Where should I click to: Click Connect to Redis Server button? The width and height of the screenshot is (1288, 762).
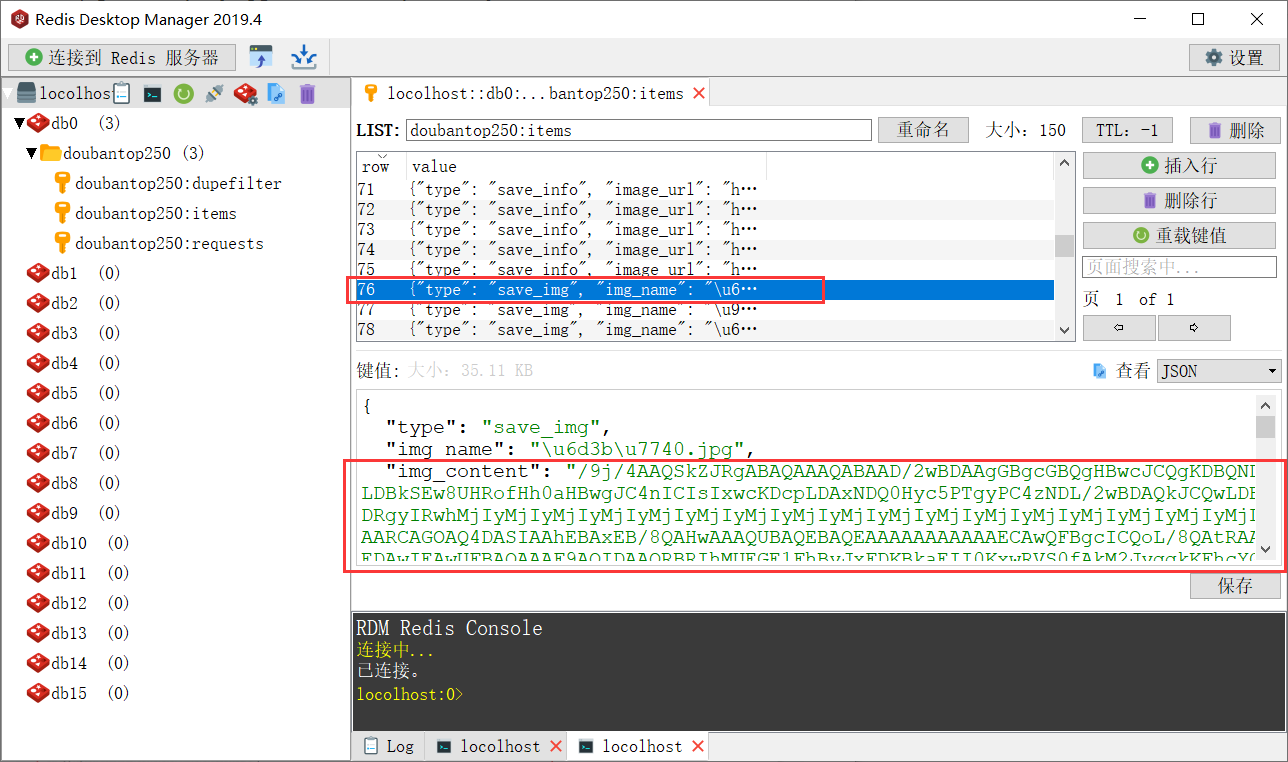[121, 57]
